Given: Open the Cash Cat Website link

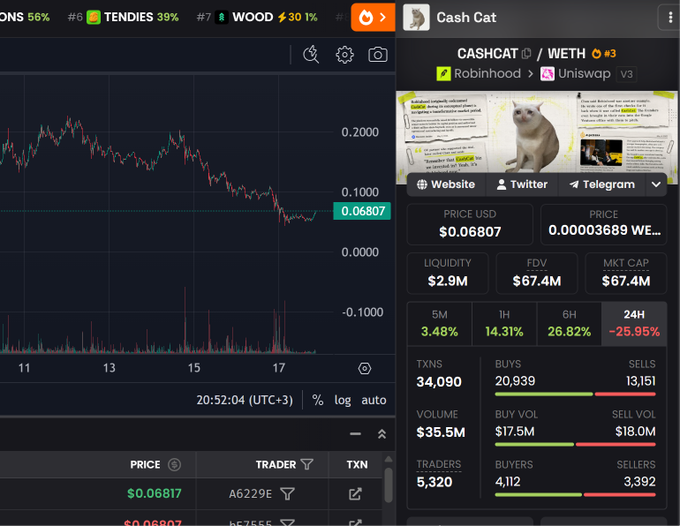Looking at the screenshot, I should (446, 184).
